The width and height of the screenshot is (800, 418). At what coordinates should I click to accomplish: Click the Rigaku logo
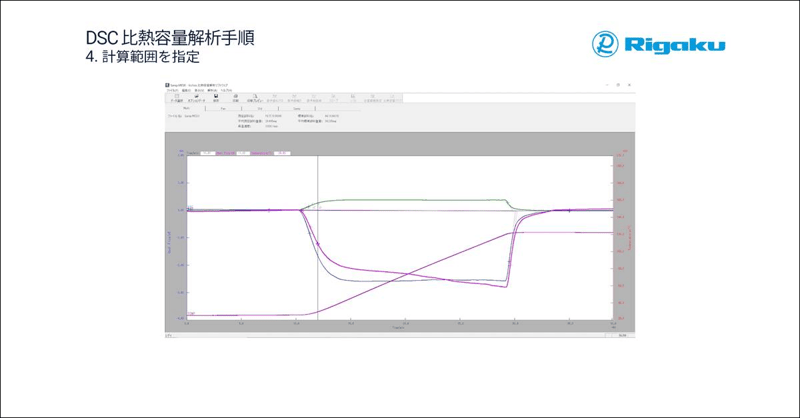click(658, 44)
